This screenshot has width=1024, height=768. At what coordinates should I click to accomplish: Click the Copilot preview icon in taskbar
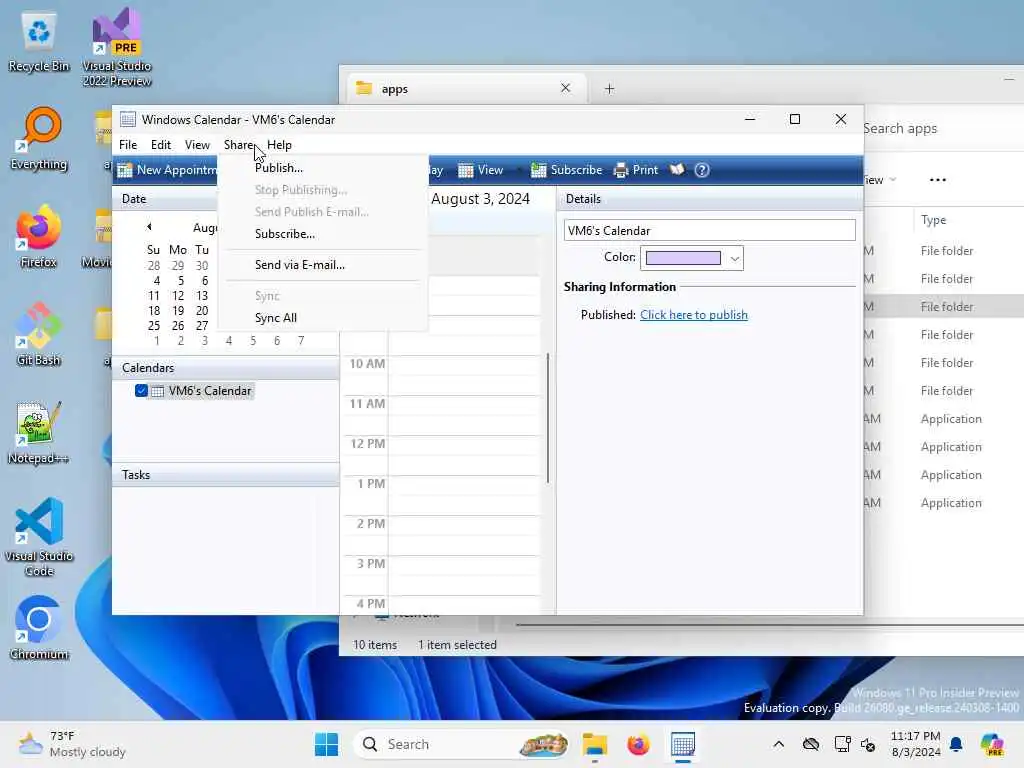(992, 744)
